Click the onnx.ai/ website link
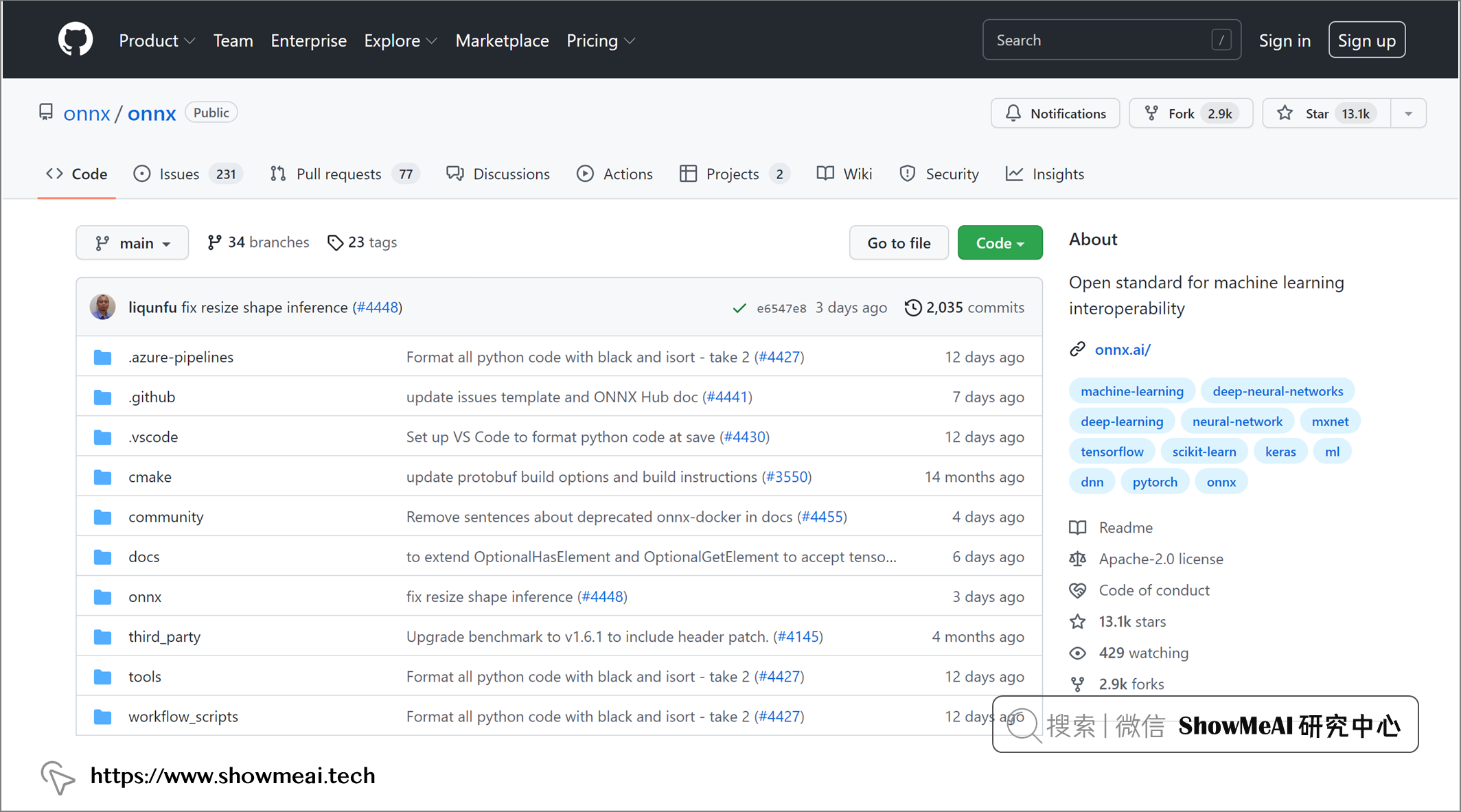The width and height of the screenshot is (1461, 812). point(1123,349)
